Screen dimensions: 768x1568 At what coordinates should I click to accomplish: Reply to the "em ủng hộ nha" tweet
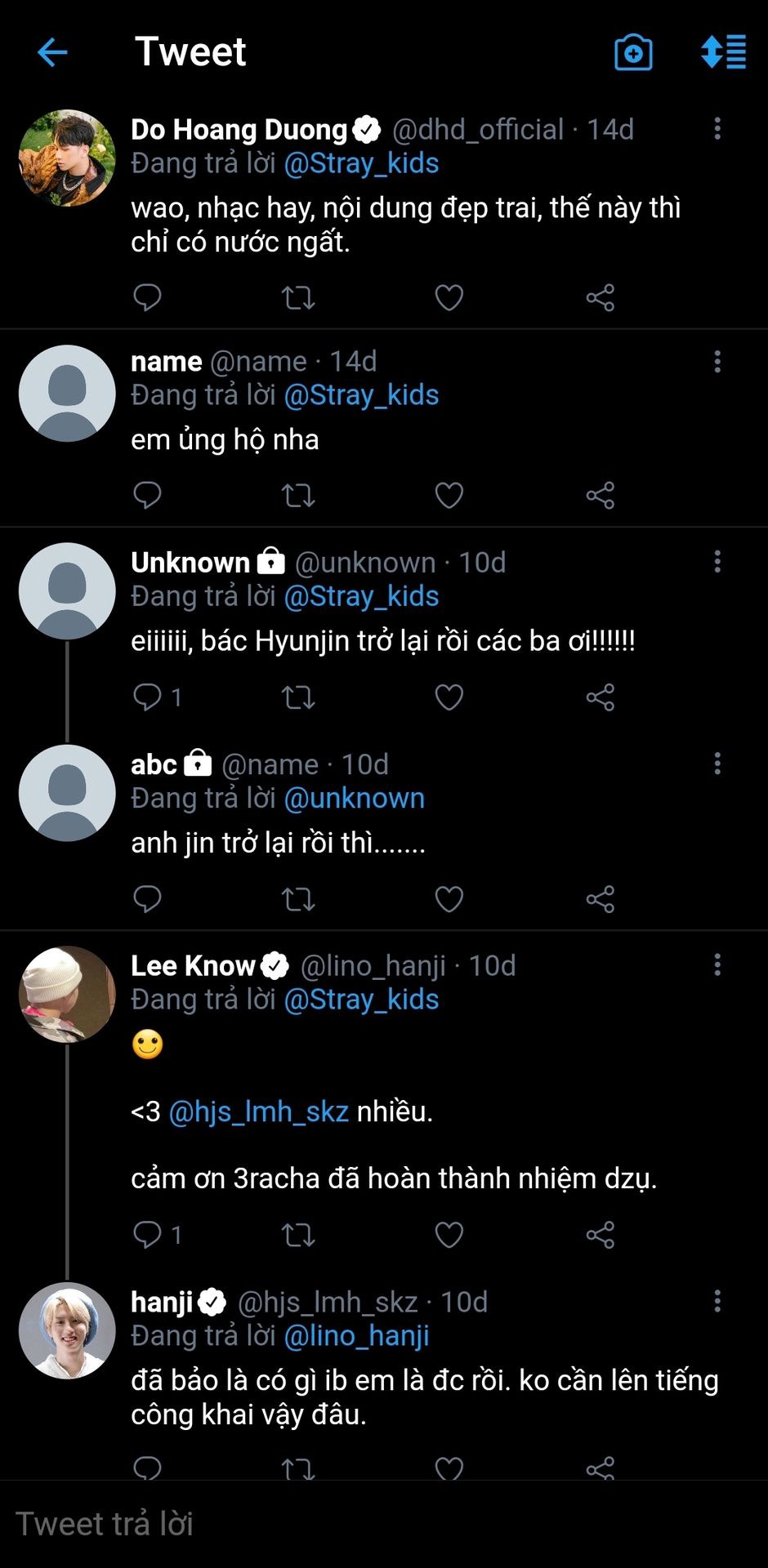pyautogui.click(x=147, y=495)
